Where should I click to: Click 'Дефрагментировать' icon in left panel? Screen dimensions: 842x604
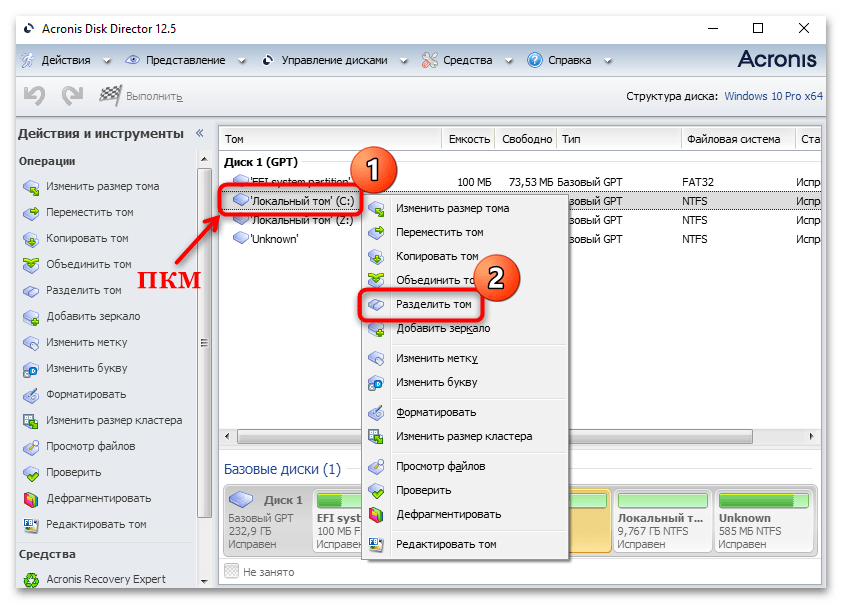coord(31,498)
